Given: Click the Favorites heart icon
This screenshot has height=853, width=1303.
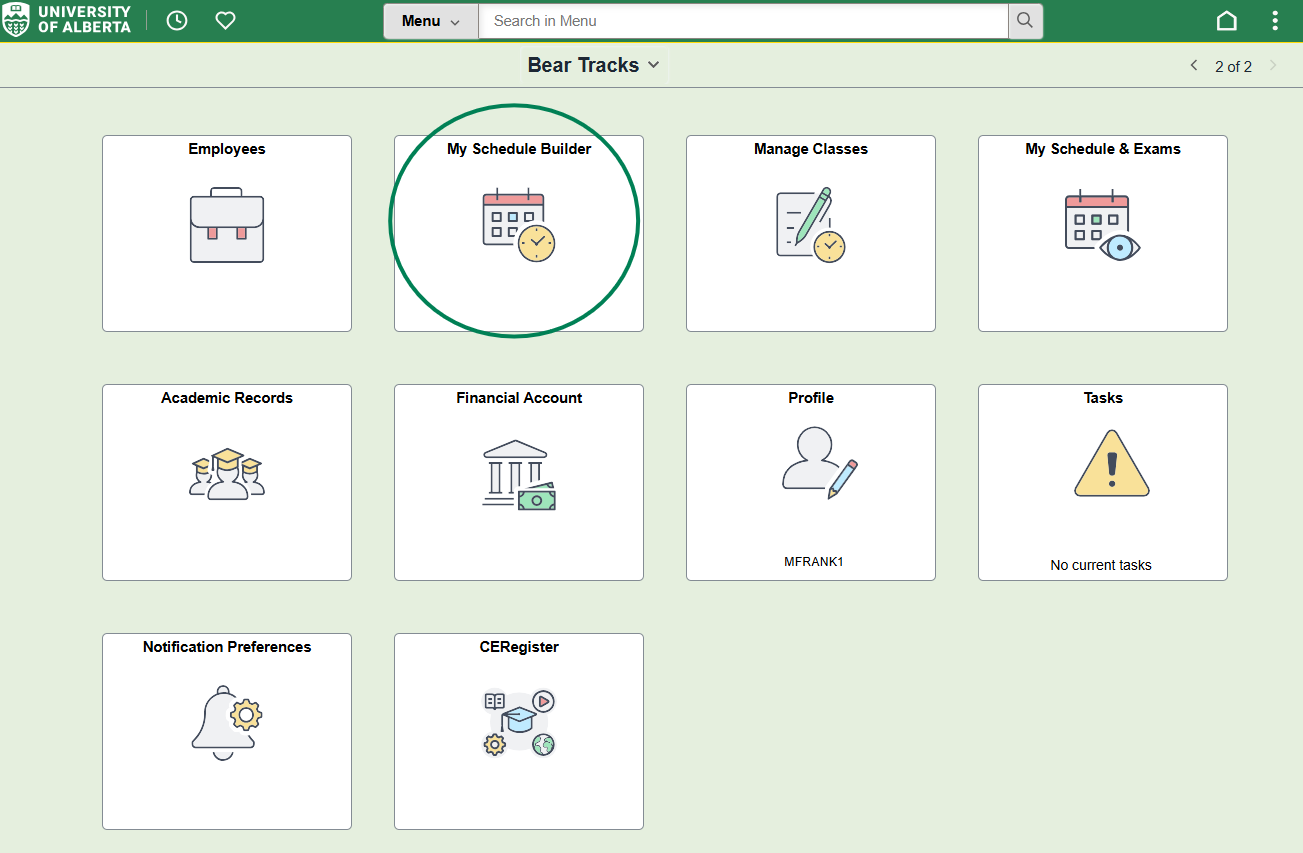Looking at the screenshot, I should click(x=226, y=20).
